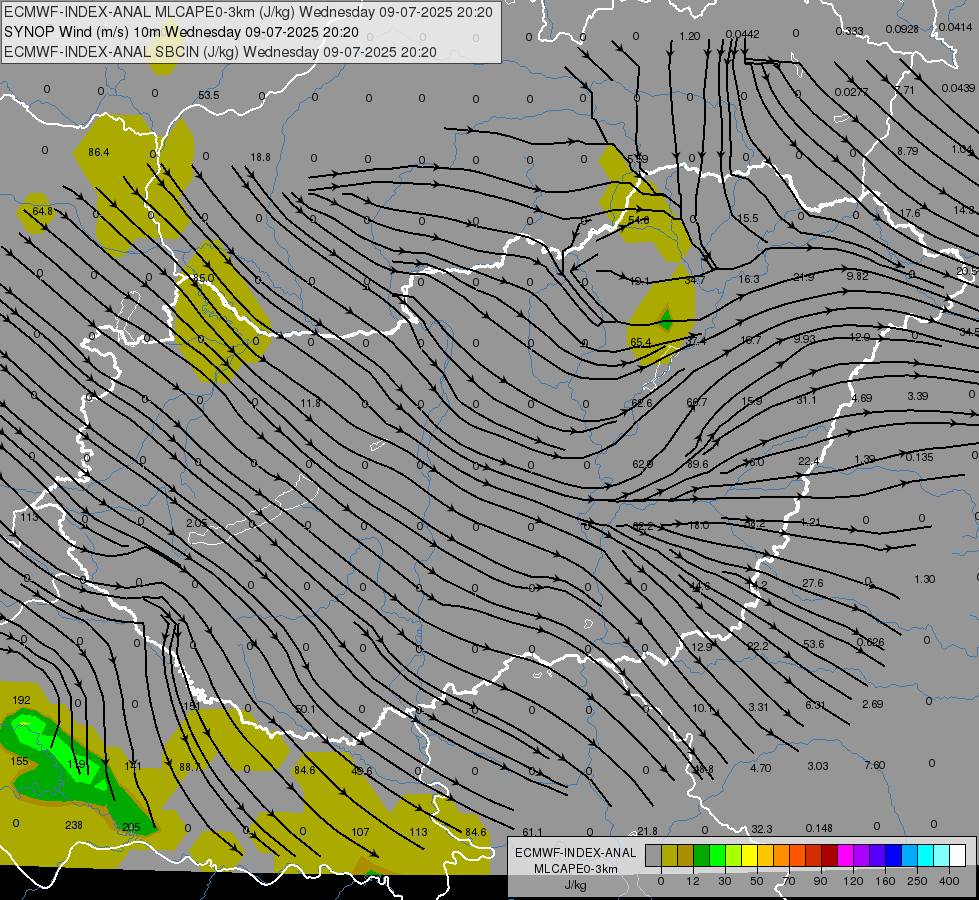Image resolution: width=979 pixels, height=900 pixels.
Task: Select the dark red swatch in the legend
Action: tap(829, 855)
